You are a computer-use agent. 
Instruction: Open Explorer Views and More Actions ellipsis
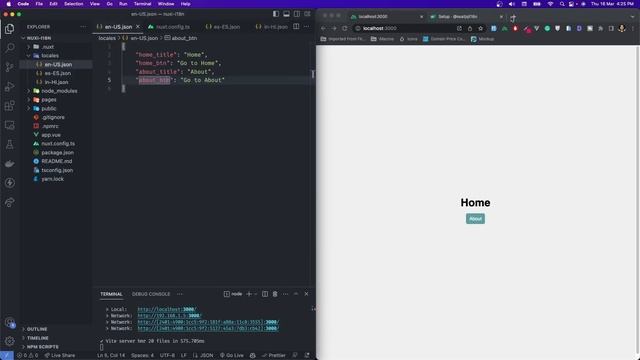83,27
